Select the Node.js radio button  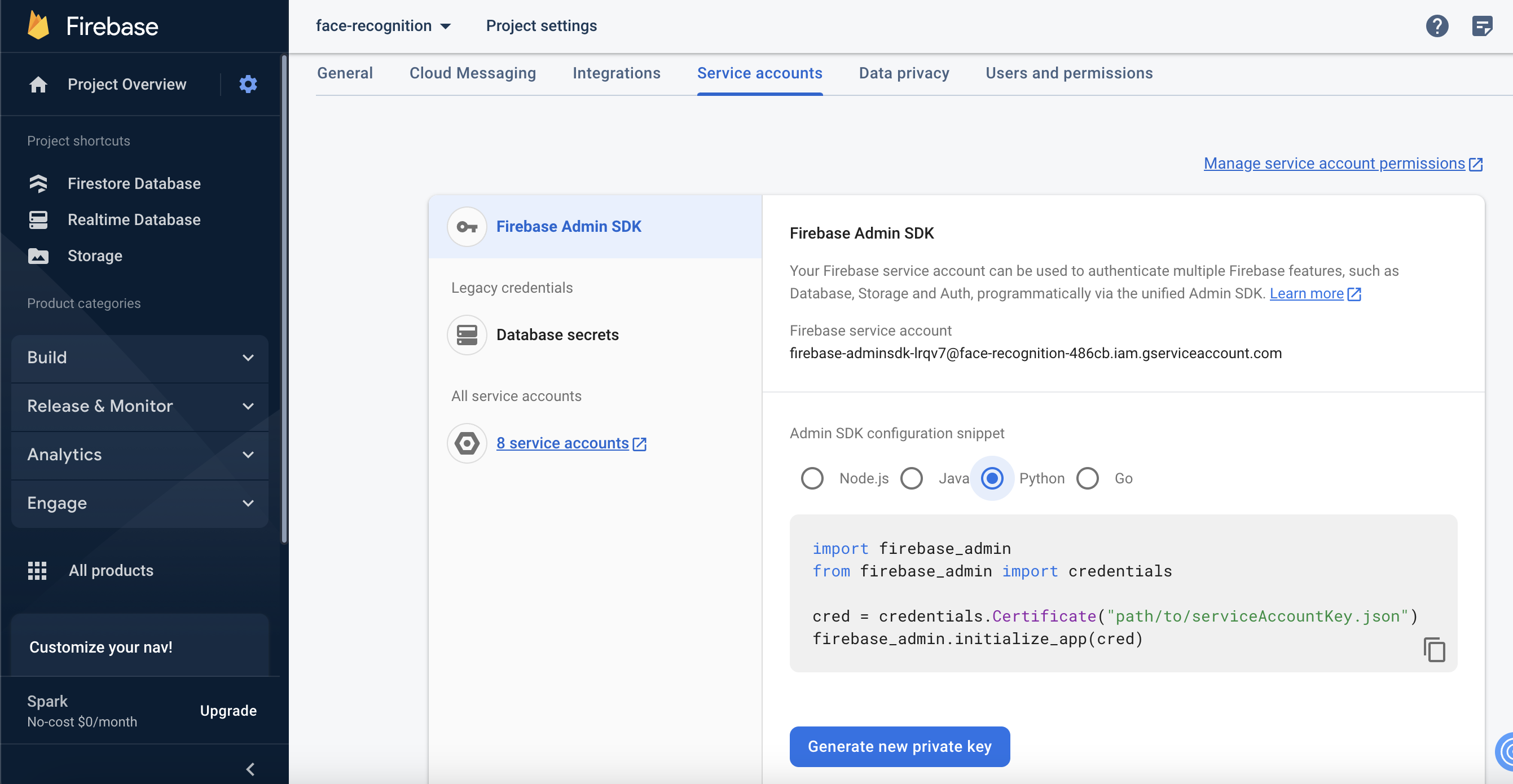[812, 478]
